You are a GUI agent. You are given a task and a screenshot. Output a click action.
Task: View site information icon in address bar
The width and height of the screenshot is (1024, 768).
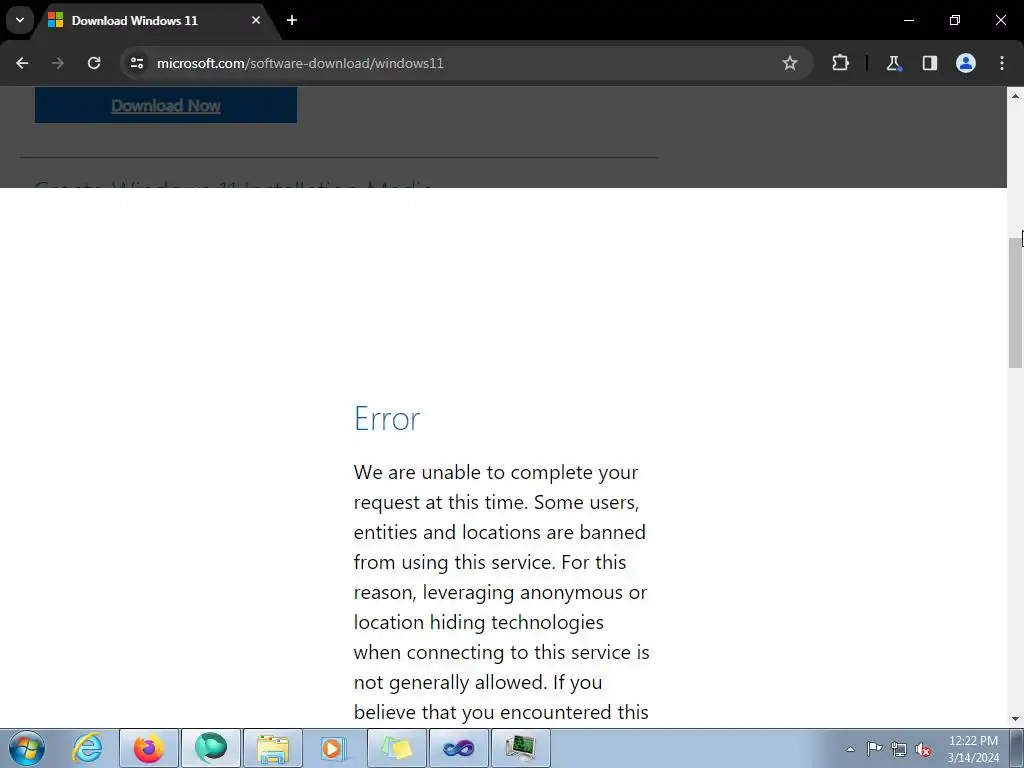pyautogui.click(x=137, y=63)
